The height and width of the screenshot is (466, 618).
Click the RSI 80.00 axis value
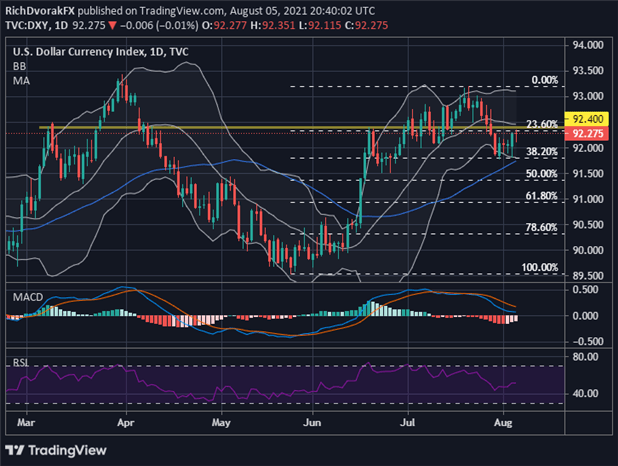click(585, 357)
